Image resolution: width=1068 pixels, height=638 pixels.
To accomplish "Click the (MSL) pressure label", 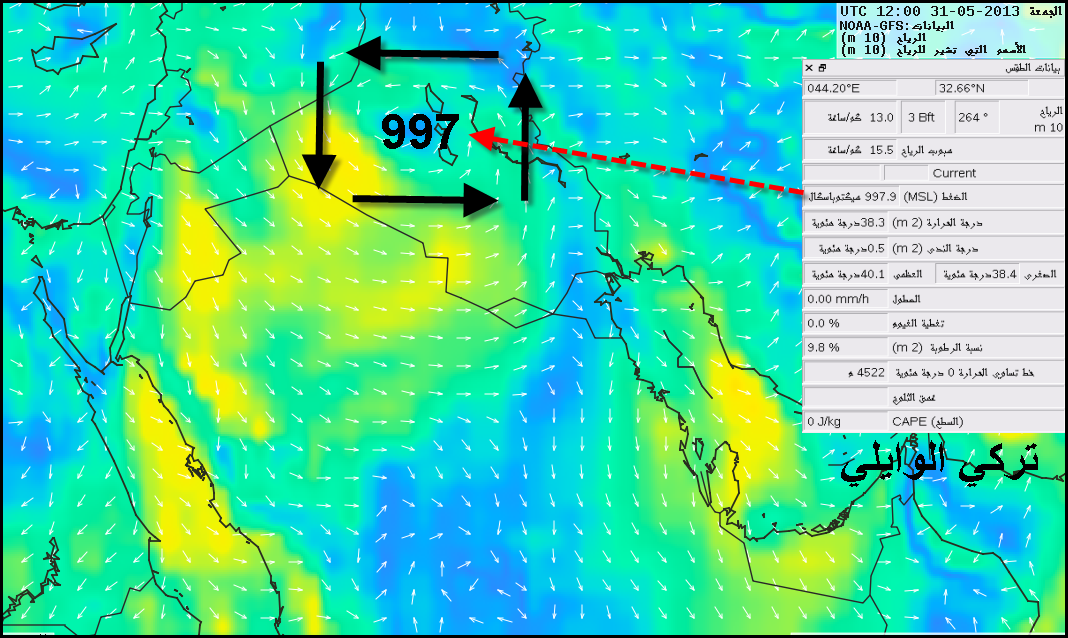I will click(x=935, y=197).
